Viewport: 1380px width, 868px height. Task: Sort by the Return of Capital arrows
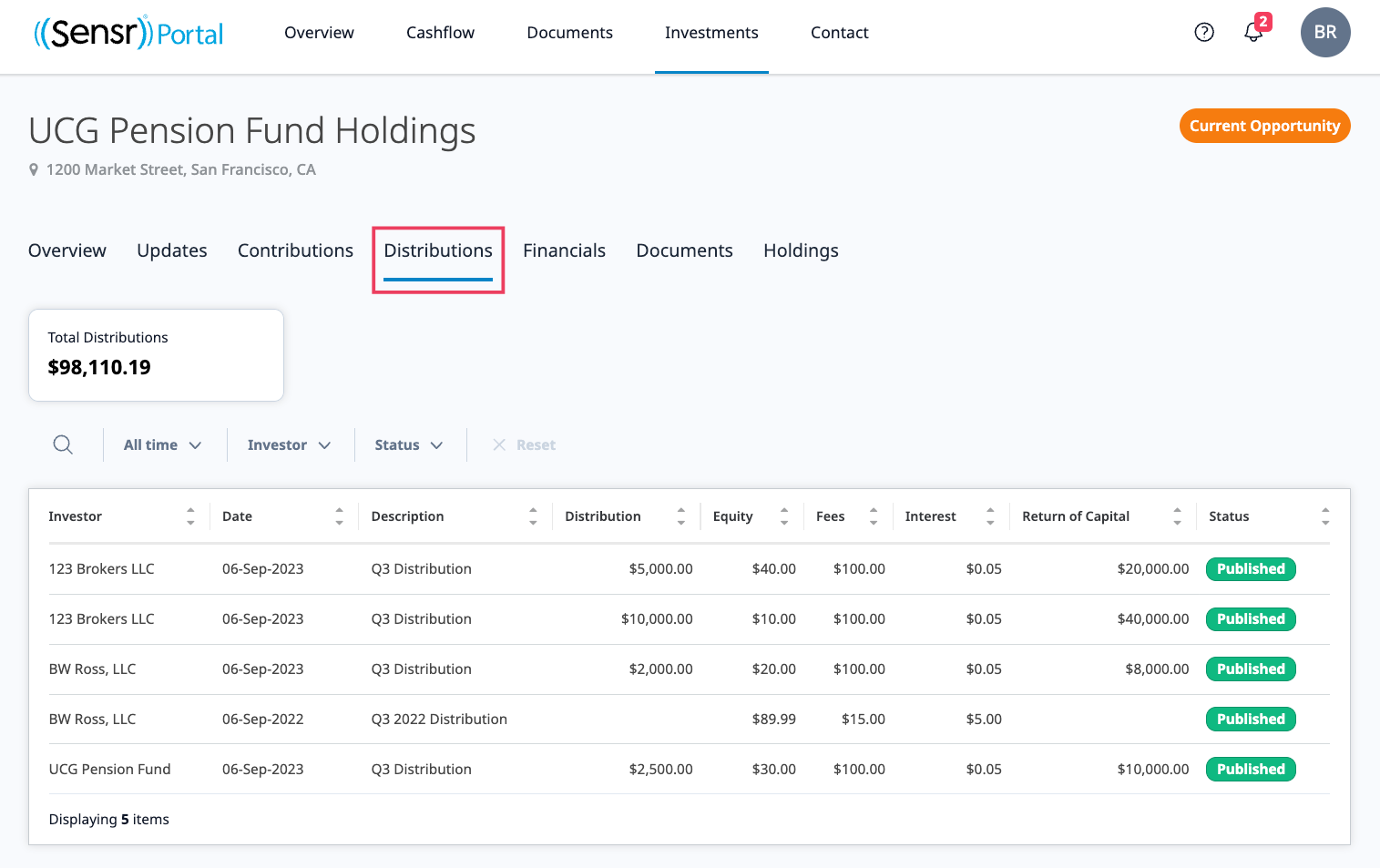(x=1177, y=516)
